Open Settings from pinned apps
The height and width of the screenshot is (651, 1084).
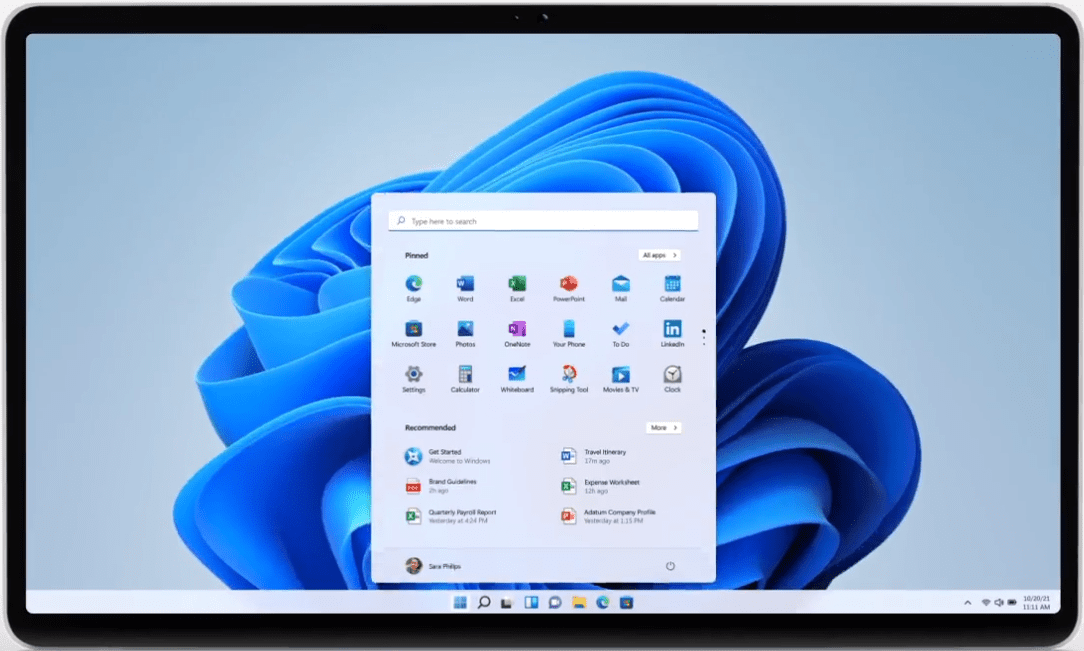(413, 379)
